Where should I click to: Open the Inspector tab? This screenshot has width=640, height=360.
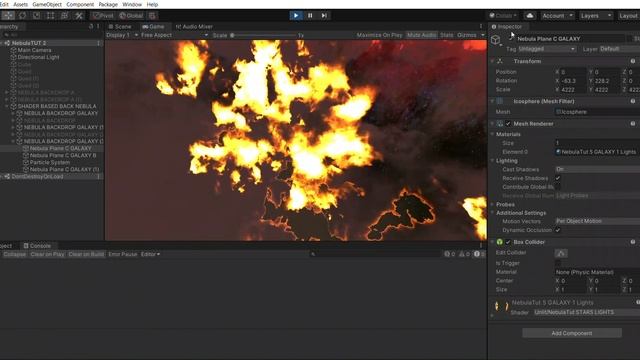pyautogui.click(x=507, y=27)
